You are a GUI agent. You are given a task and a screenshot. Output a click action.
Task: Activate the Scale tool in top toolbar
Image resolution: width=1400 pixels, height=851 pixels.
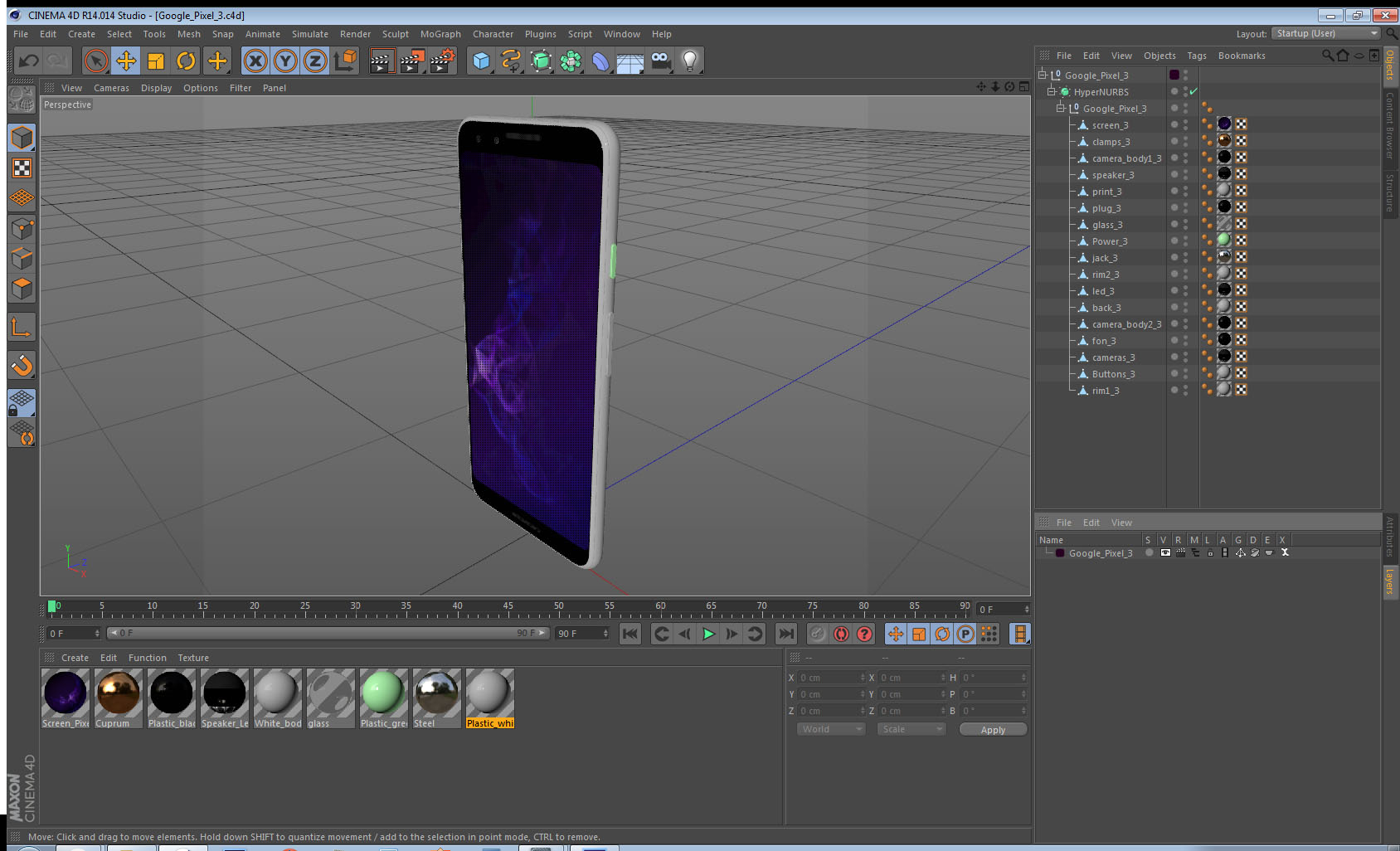156,61
